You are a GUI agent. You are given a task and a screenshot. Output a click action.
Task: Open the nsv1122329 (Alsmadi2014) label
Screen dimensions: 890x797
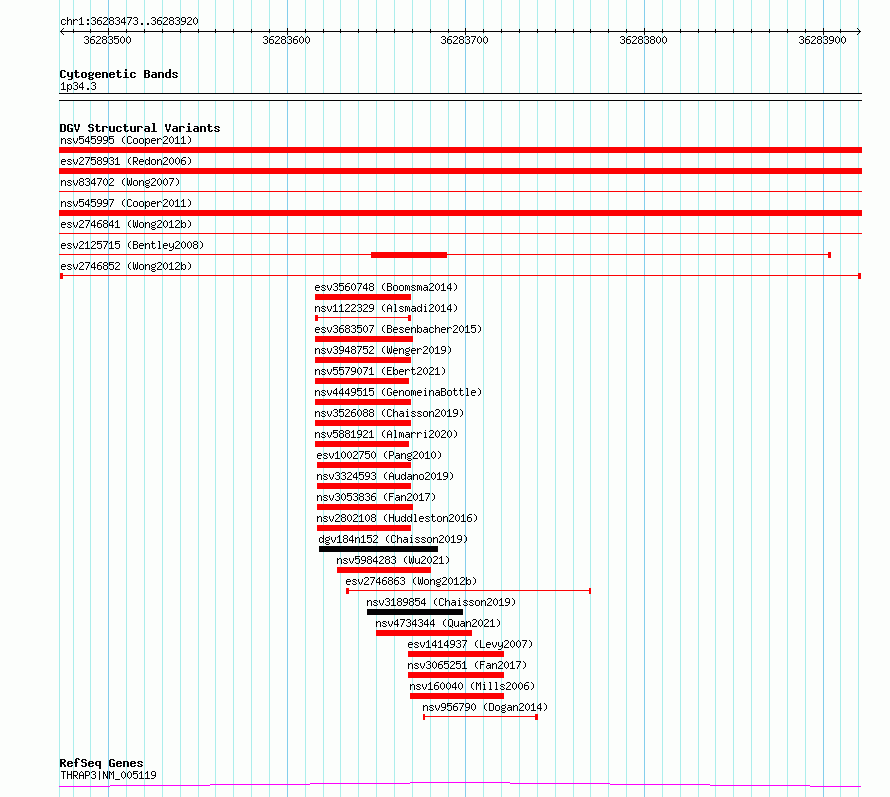click(386, 308)
